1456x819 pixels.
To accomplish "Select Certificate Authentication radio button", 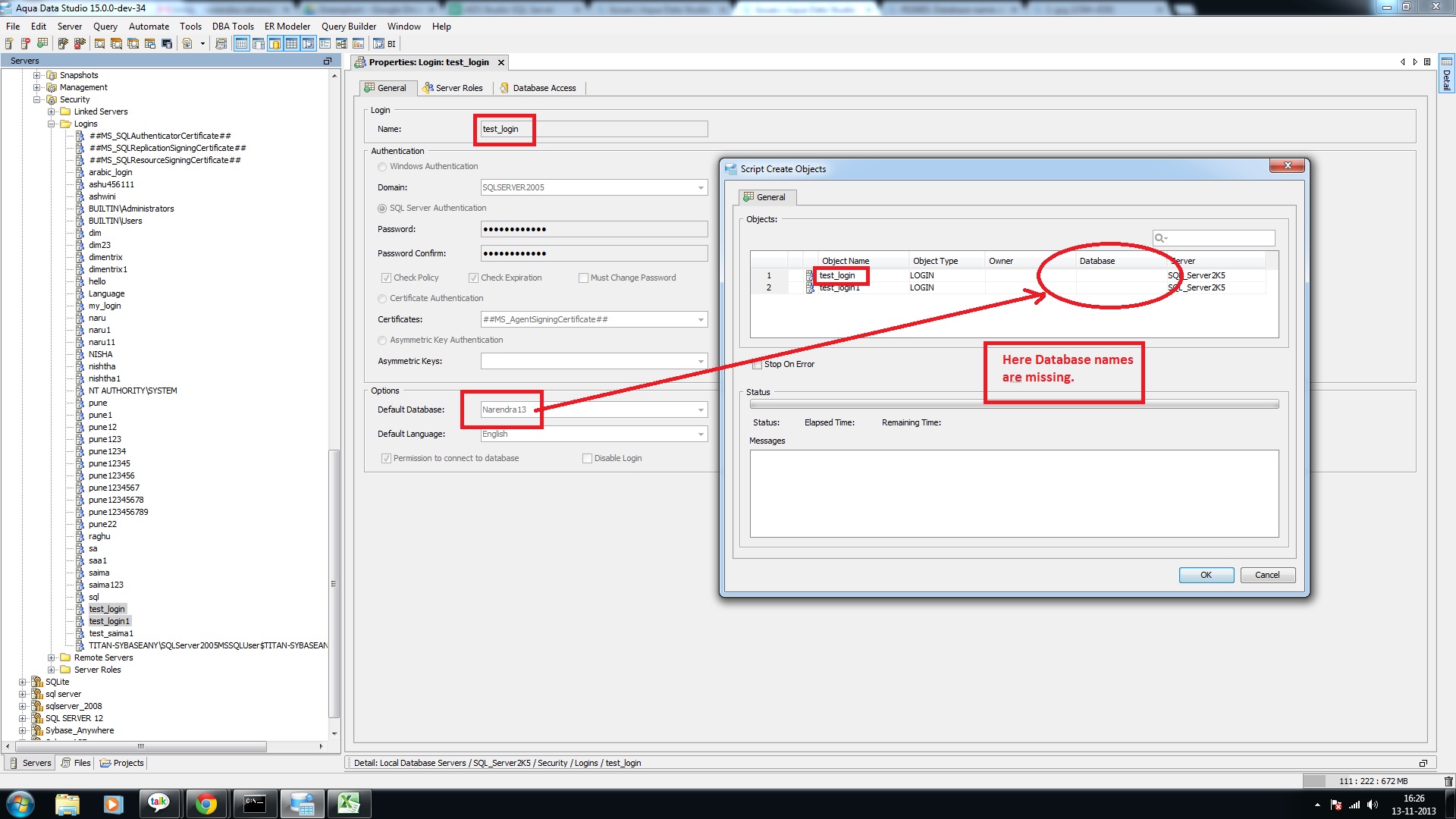I will point(382,299).
